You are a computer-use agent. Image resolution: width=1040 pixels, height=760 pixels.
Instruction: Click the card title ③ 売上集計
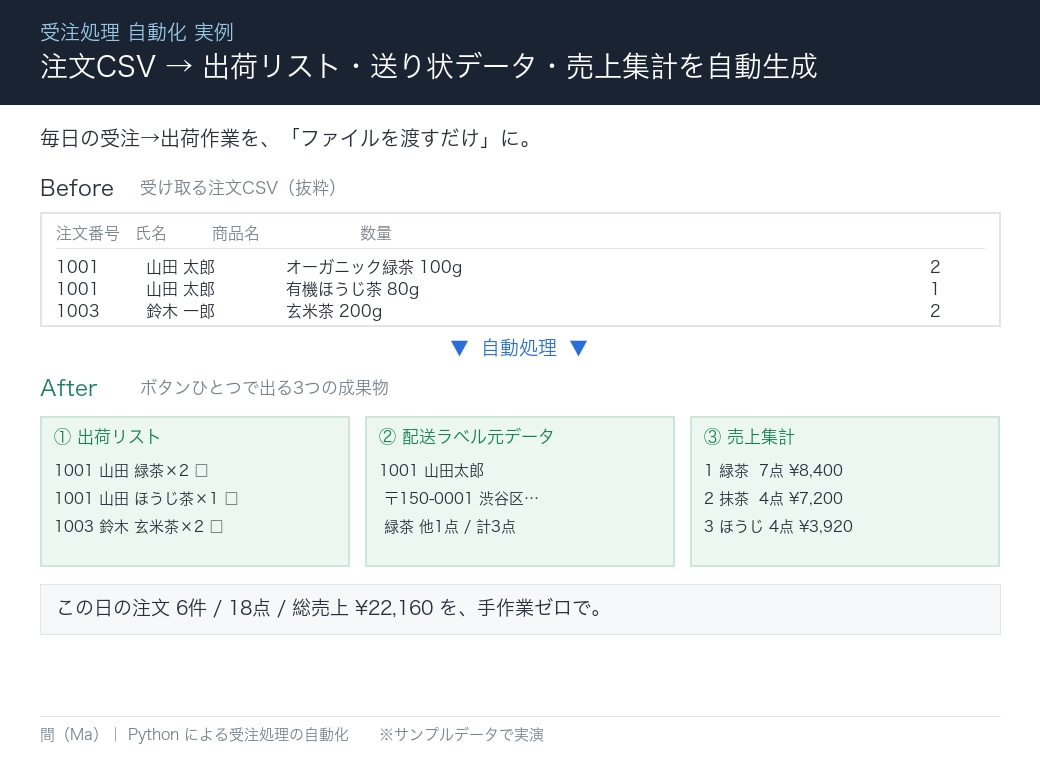(x=749, y=437)
